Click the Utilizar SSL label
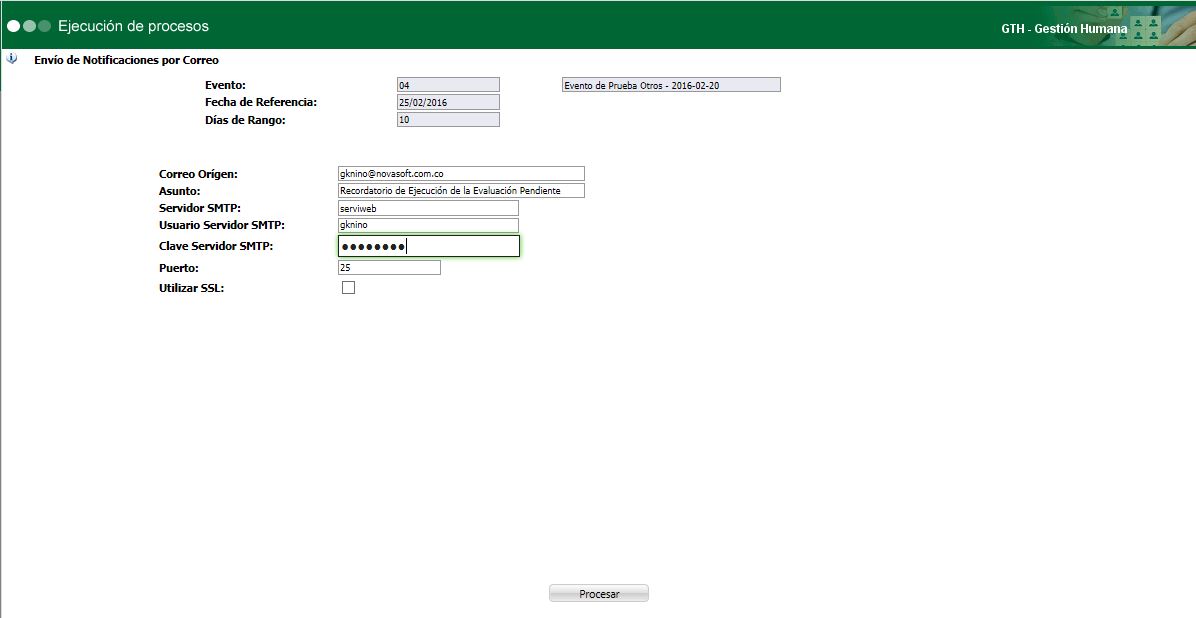1196x618 pixels. click(x=191, y=288)
